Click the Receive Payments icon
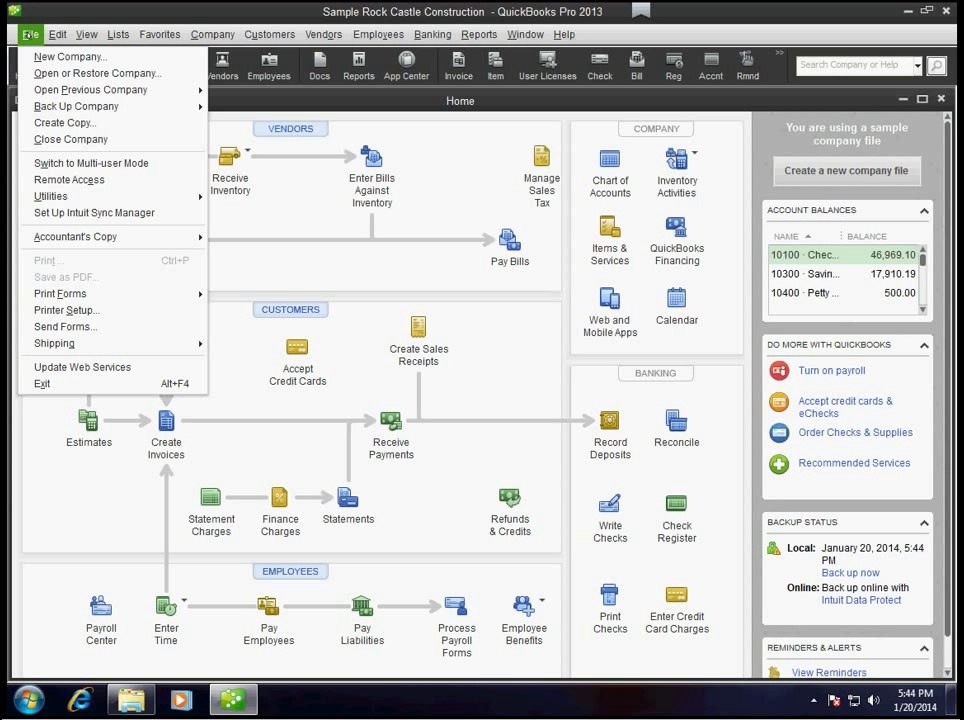The width and height of the screenshot is (964, 720). coord(390,421)
